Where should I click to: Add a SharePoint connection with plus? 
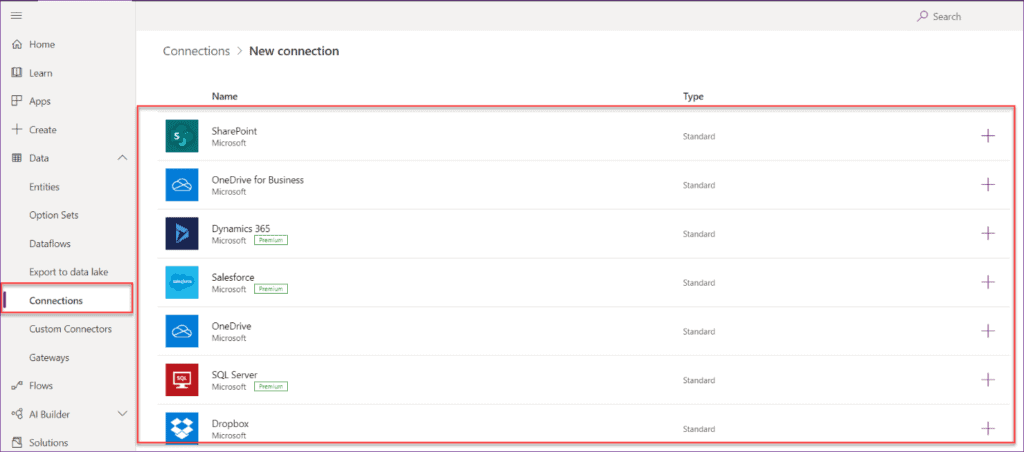point(988,136)
